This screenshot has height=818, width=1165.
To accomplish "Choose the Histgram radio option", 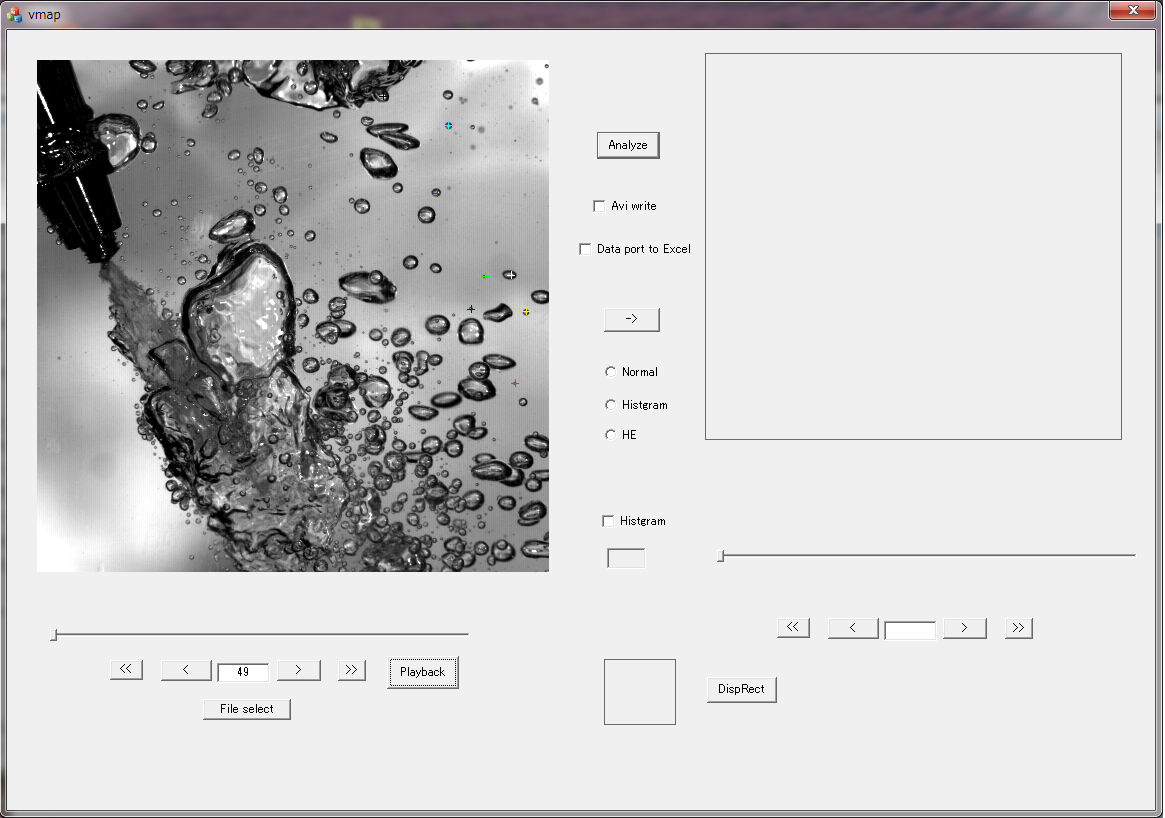I will click(611, 405).
